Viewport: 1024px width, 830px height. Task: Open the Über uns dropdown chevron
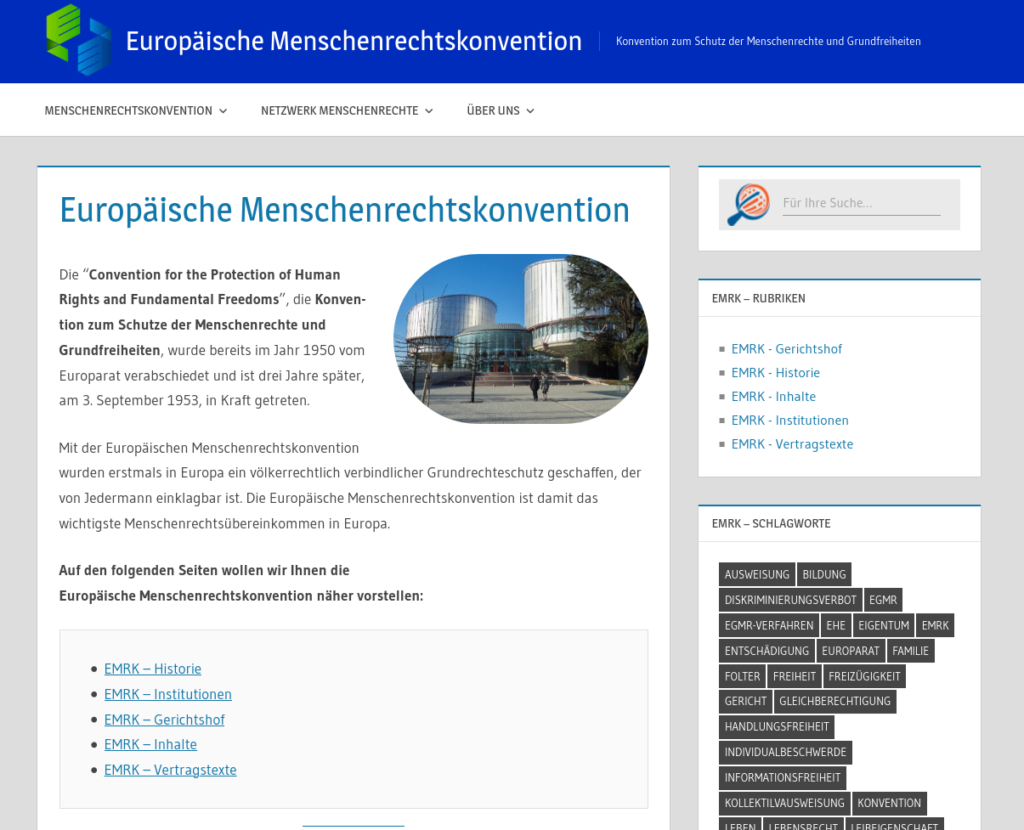(530, 111)
